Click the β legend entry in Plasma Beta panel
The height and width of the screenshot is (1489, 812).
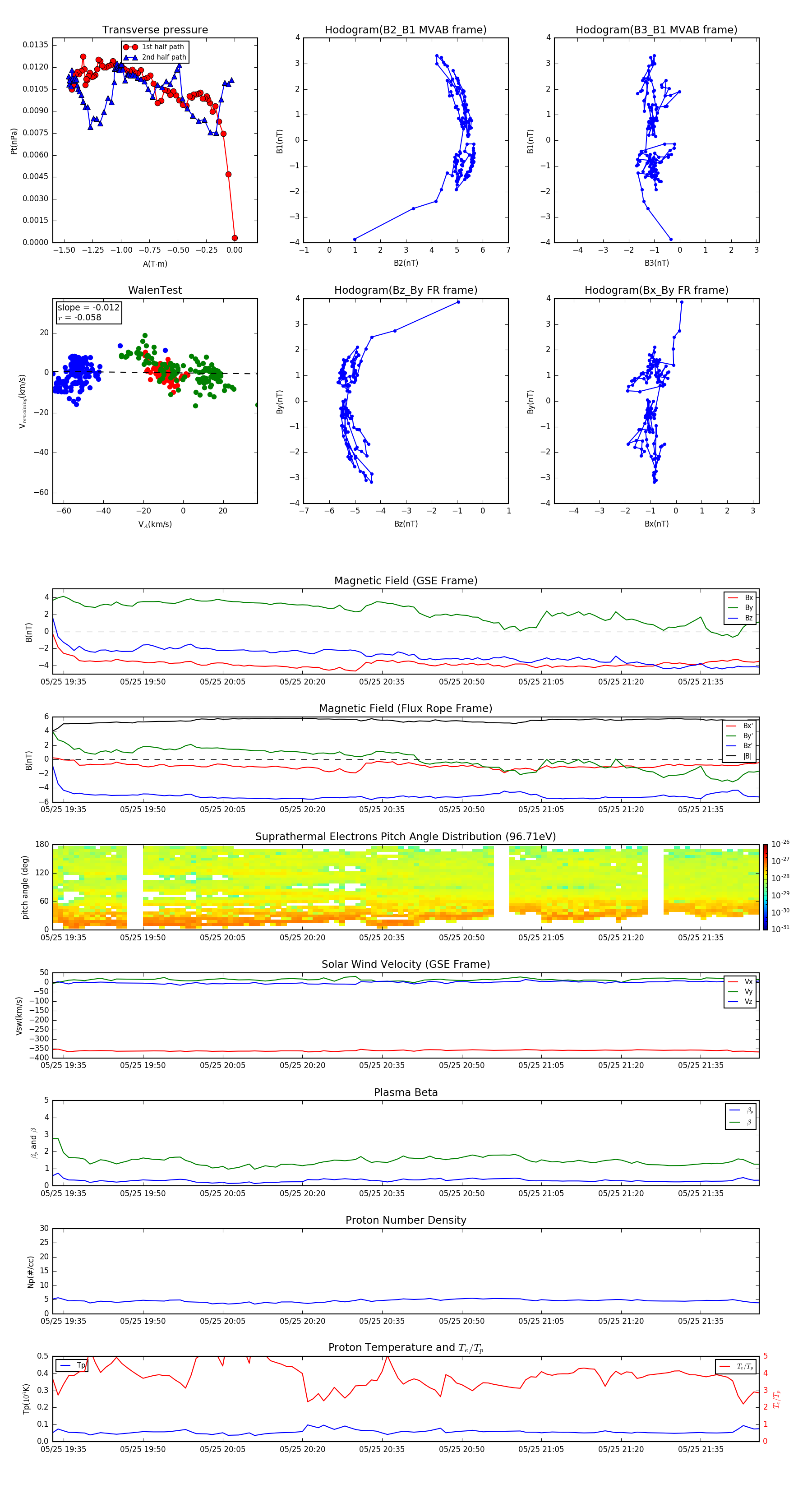tap(741, 1122)
